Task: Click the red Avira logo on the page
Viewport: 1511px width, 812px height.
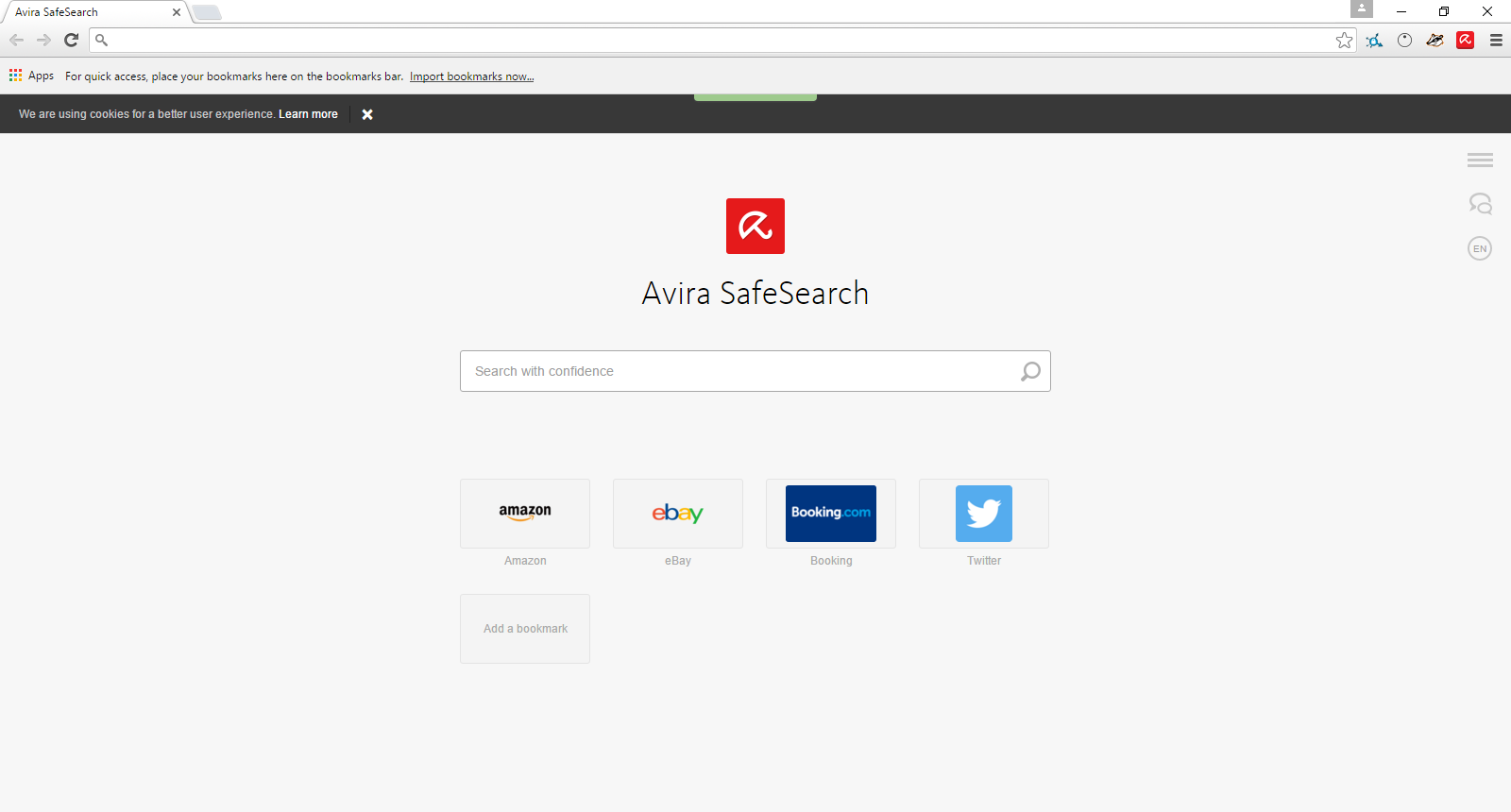Action: (755, 226)
